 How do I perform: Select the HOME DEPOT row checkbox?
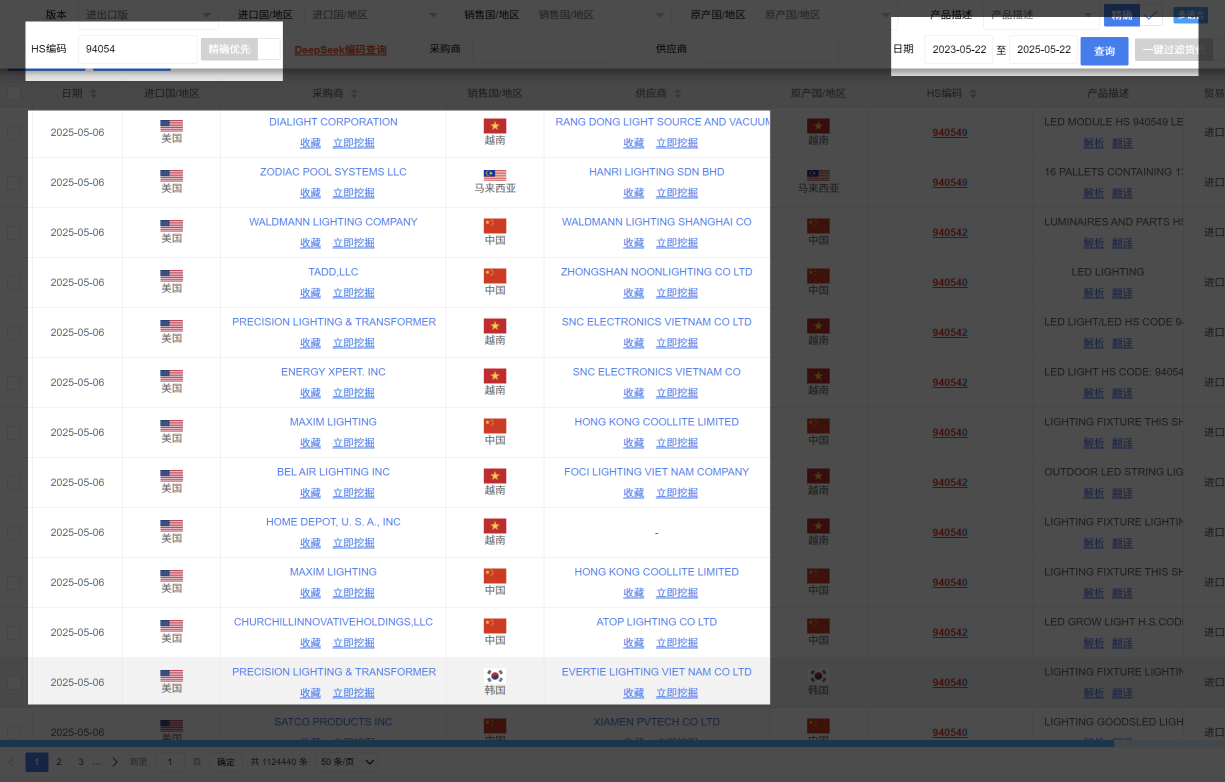click(x=14, y=532)
